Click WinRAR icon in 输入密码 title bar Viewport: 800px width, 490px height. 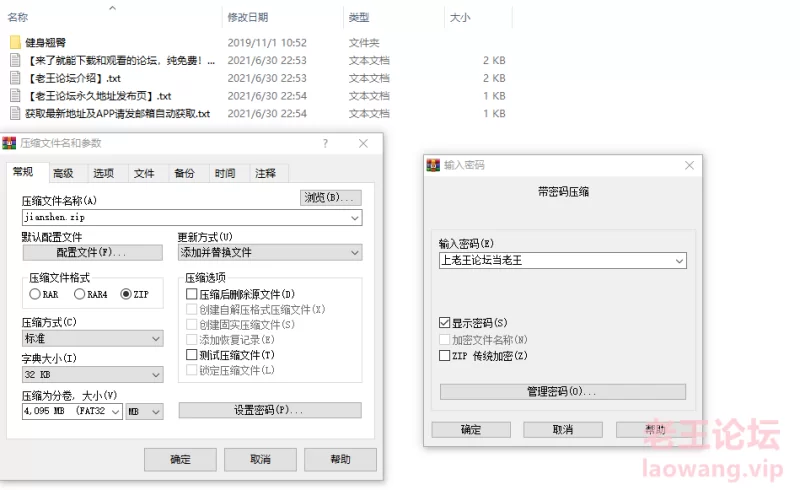[433, 165]
